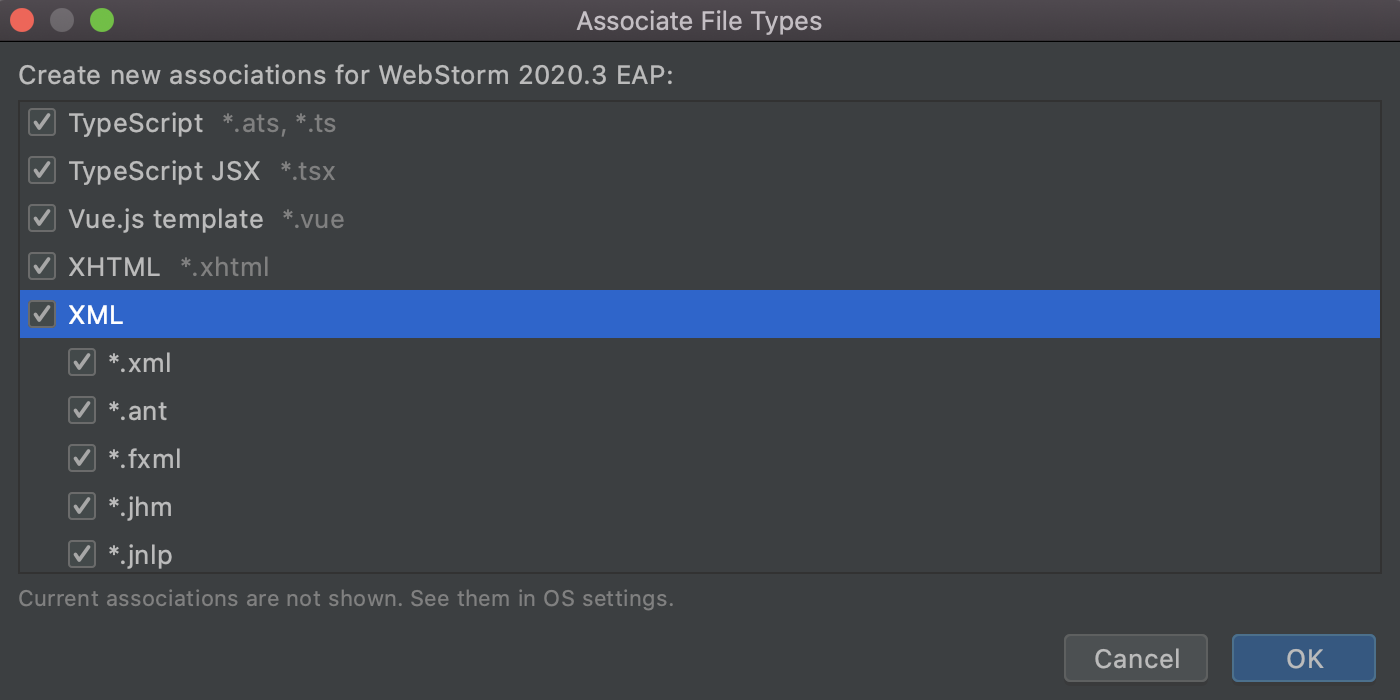This screenshot has width=1400, height=700.
Task: Uncheck the Vue.js template checkbox
Action: (42, 219)
